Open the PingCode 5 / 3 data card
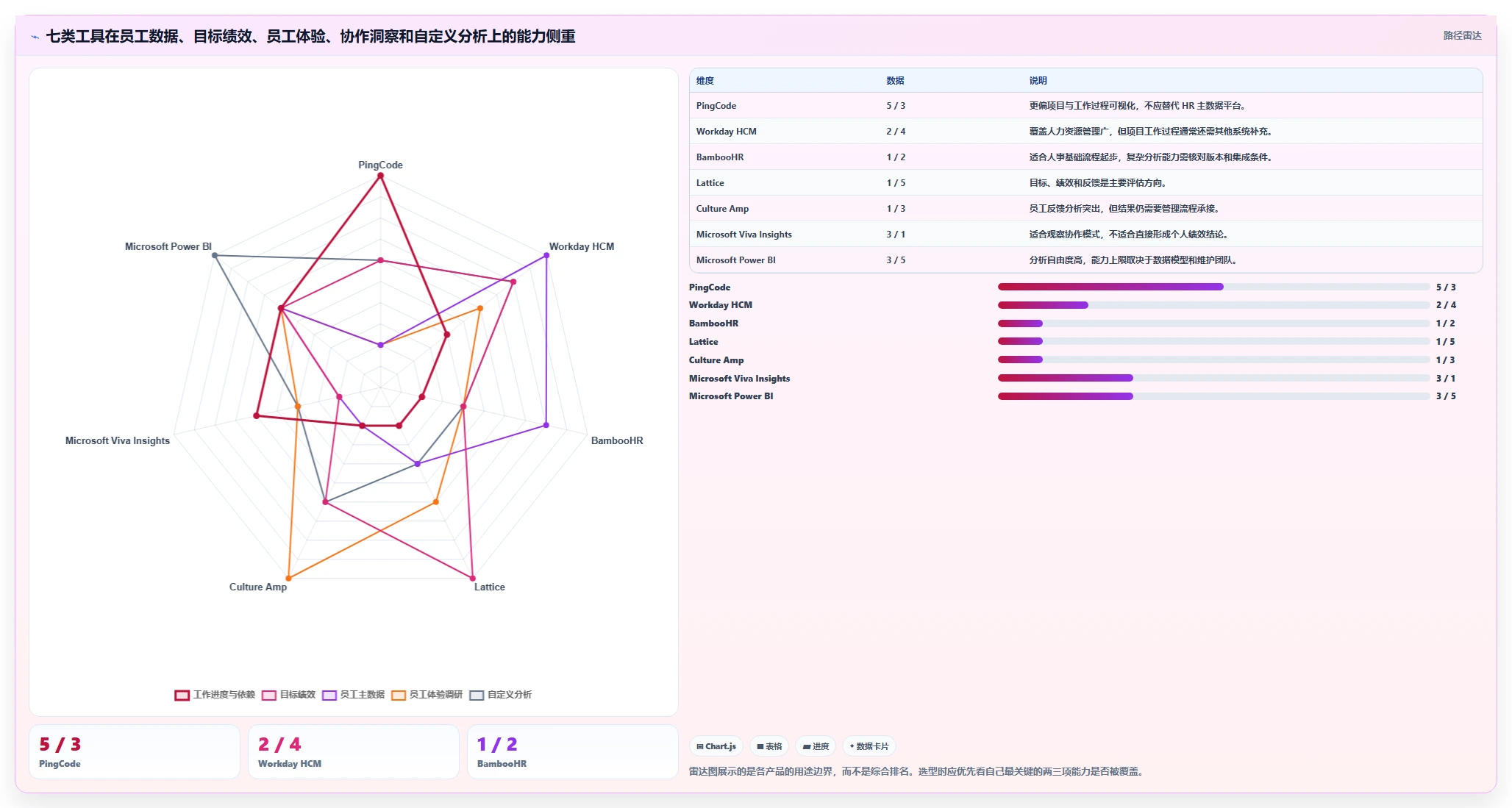Viewport: 1512px width, 808px height. click(x=135, y=751)
